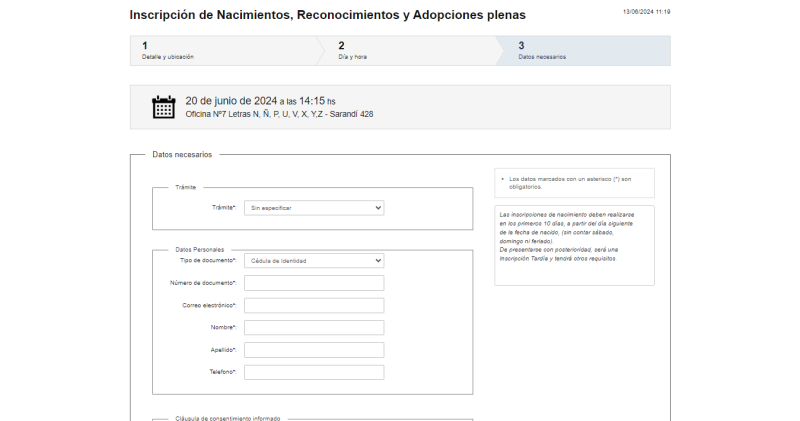Viewport: 800px width, 421px height.
Task: Focus the Teléfono input field
Action: pos(314,372)
